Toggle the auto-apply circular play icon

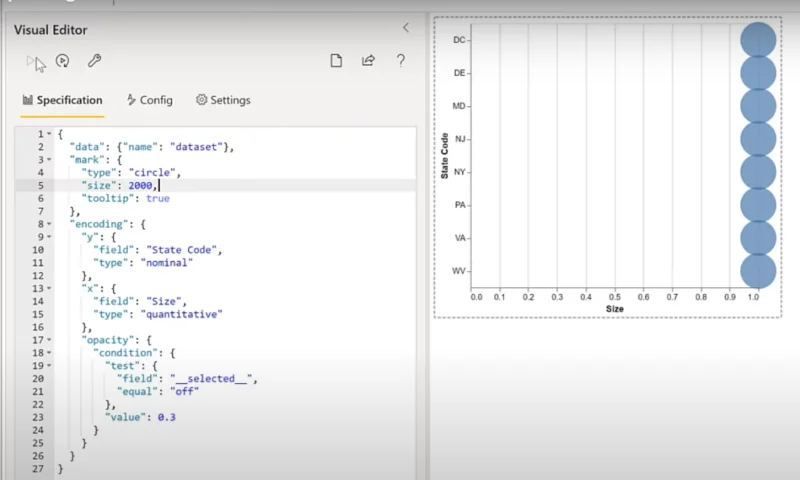(62, 61)
